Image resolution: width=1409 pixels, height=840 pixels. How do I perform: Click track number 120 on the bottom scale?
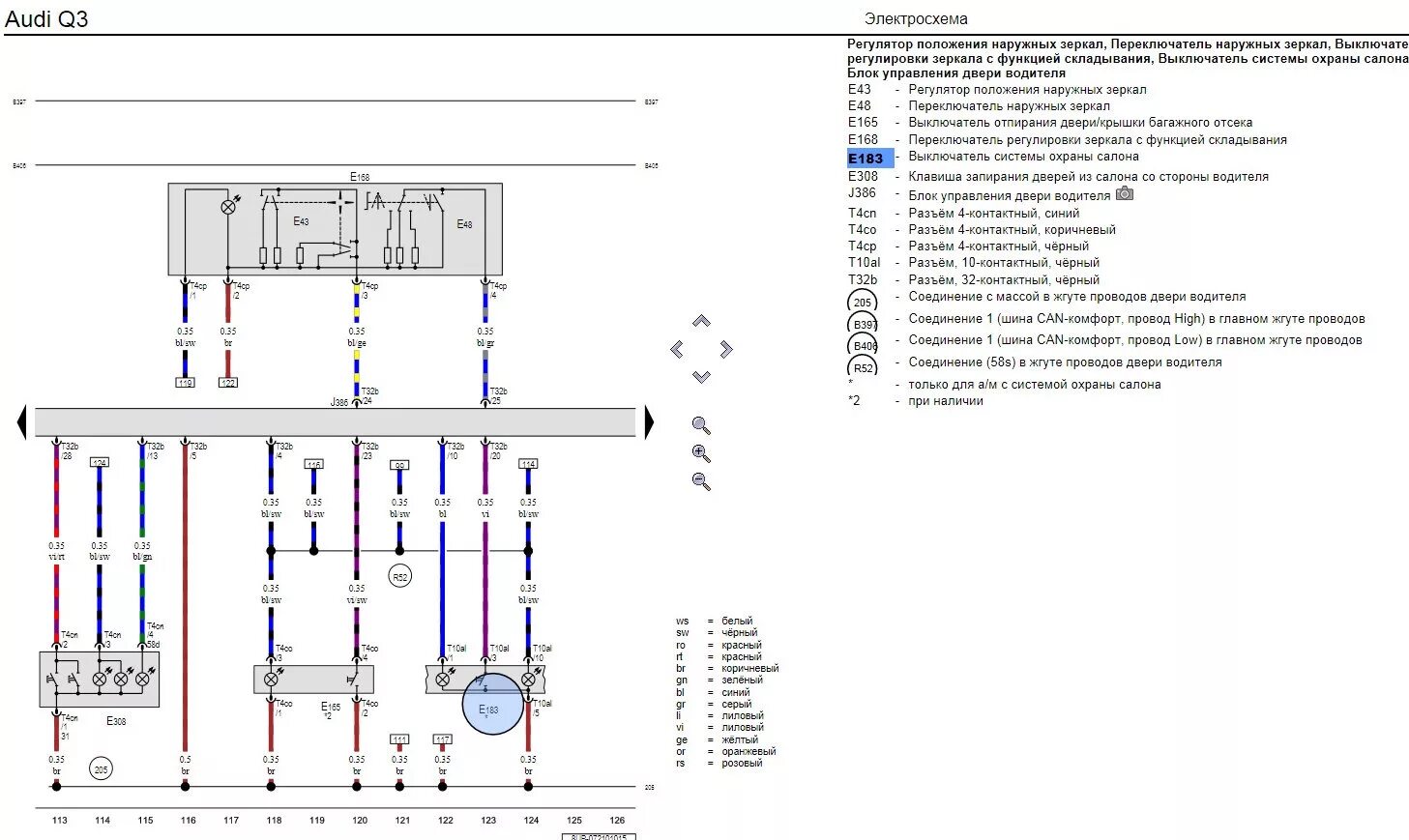point(360,820)
